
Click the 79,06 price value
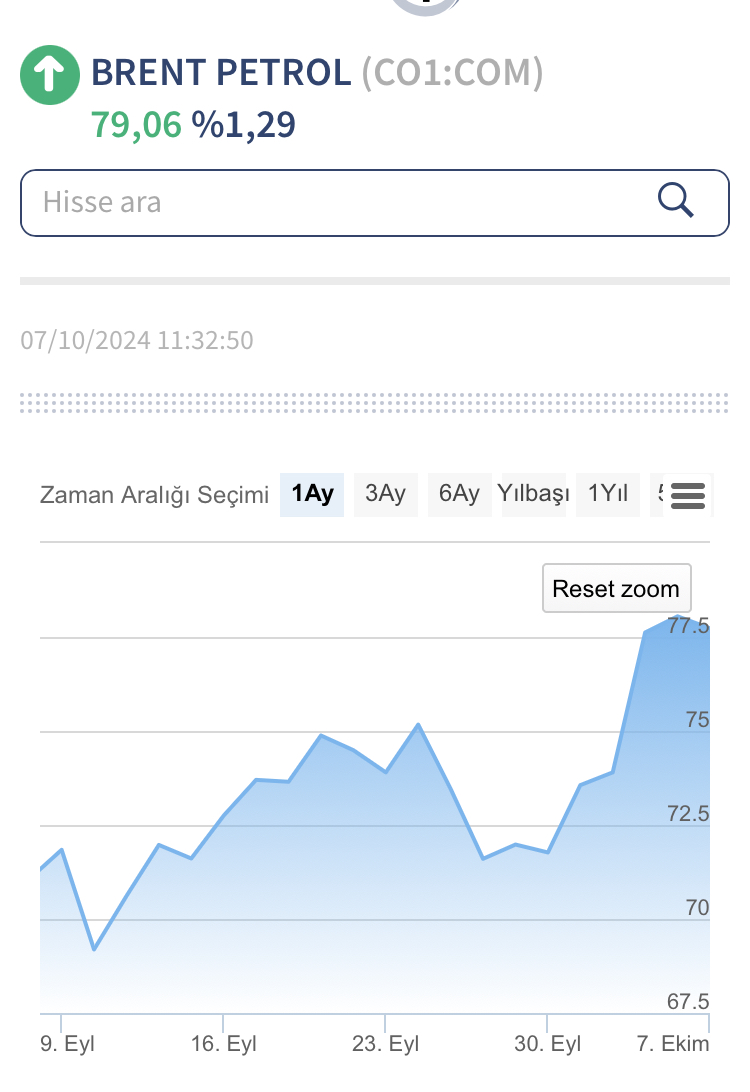[x=136, y=125]
